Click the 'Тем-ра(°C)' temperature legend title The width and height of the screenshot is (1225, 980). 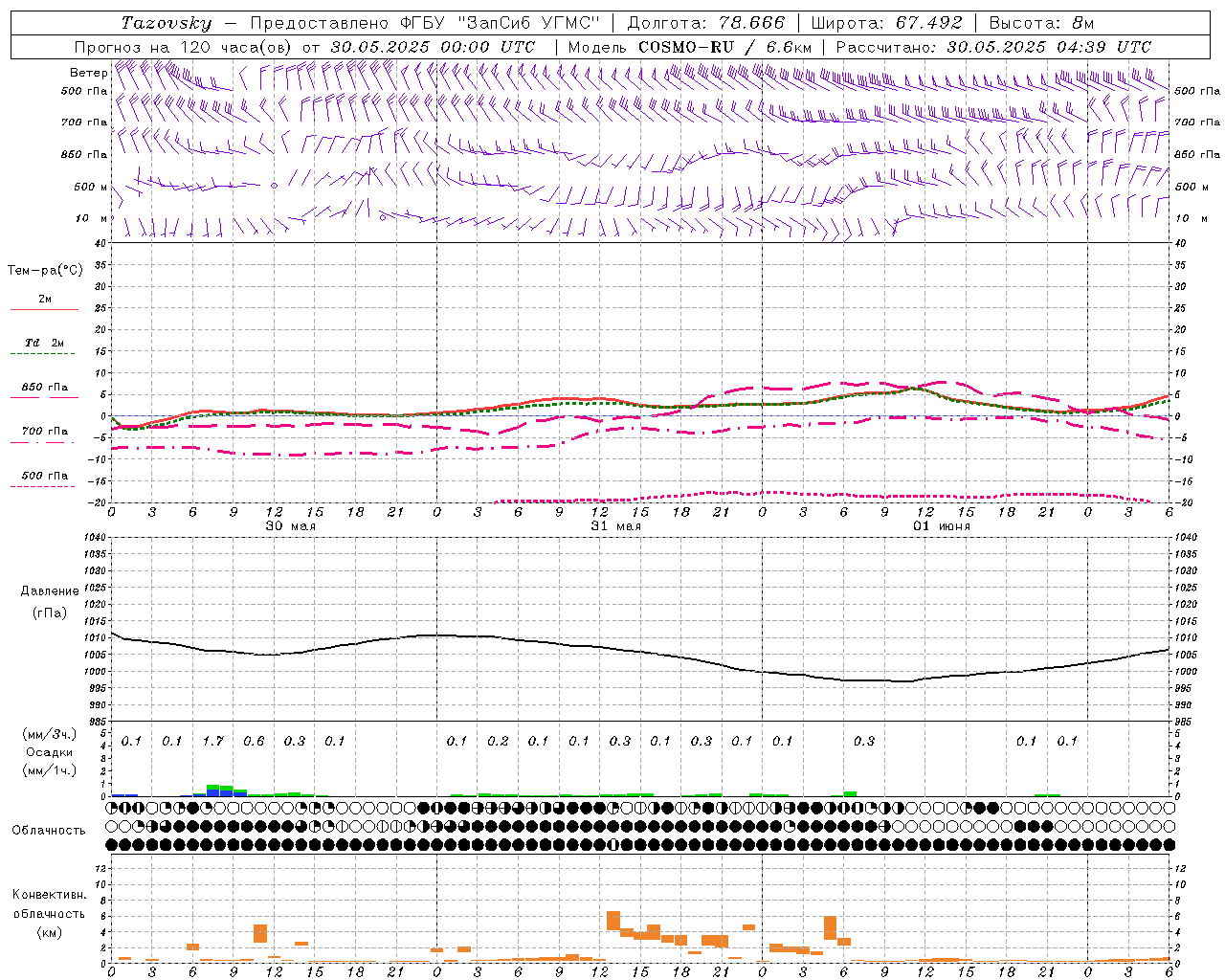45,271
